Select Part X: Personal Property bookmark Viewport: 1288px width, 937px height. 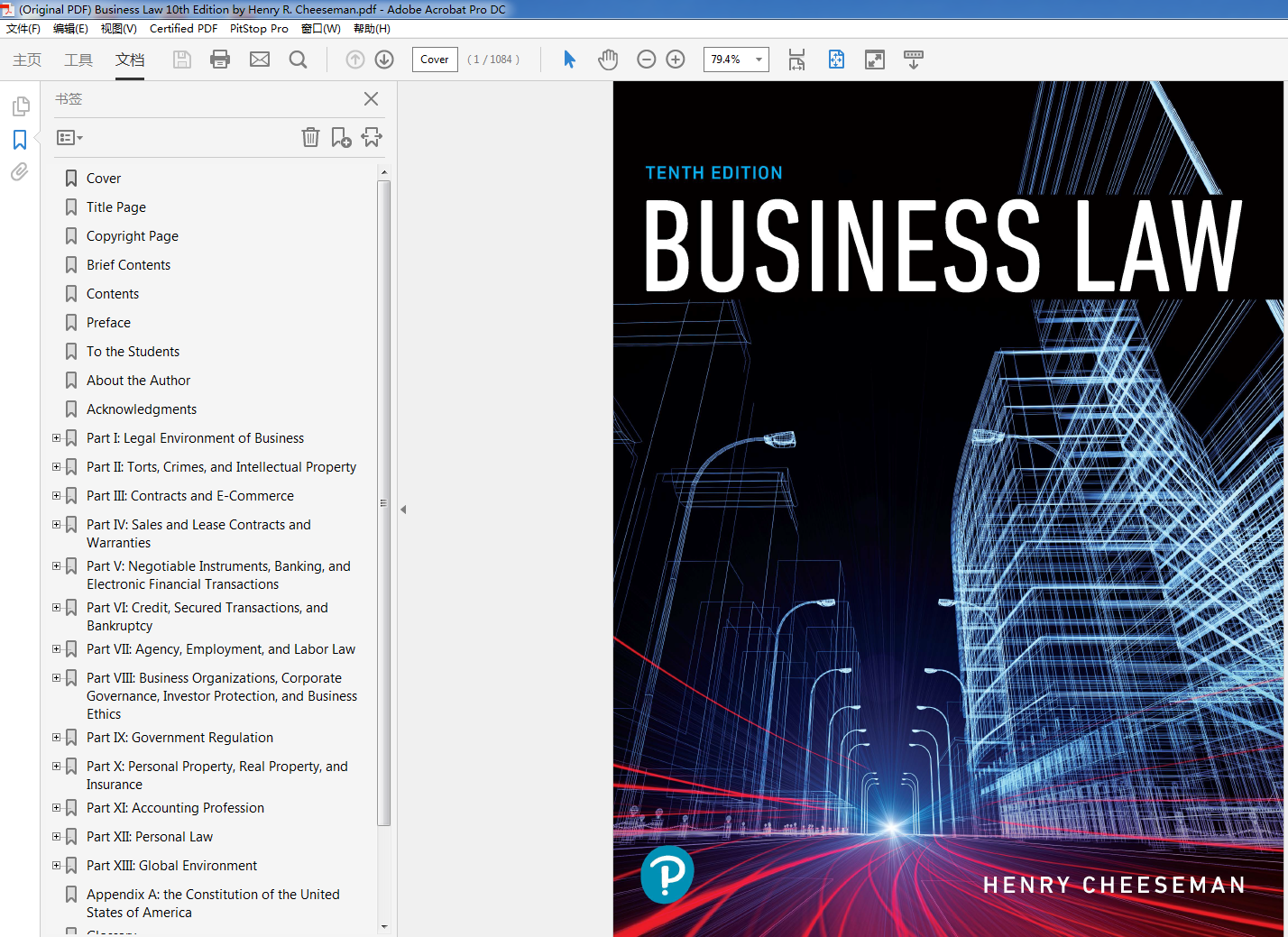coord(216,776)
